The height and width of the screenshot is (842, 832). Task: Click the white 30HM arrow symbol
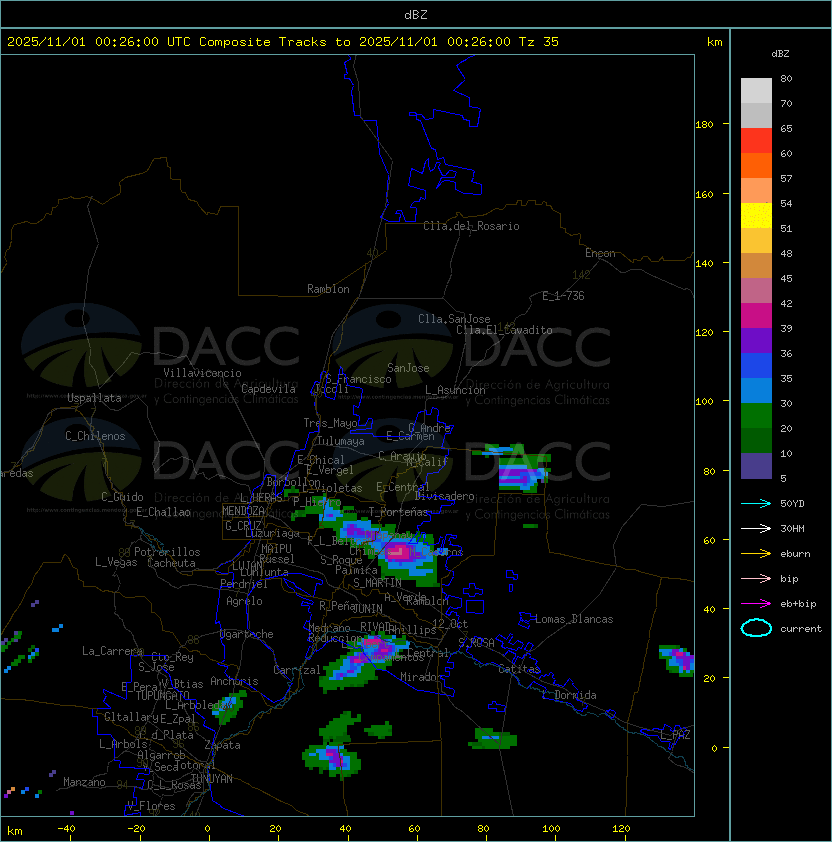tap(756, 529)
